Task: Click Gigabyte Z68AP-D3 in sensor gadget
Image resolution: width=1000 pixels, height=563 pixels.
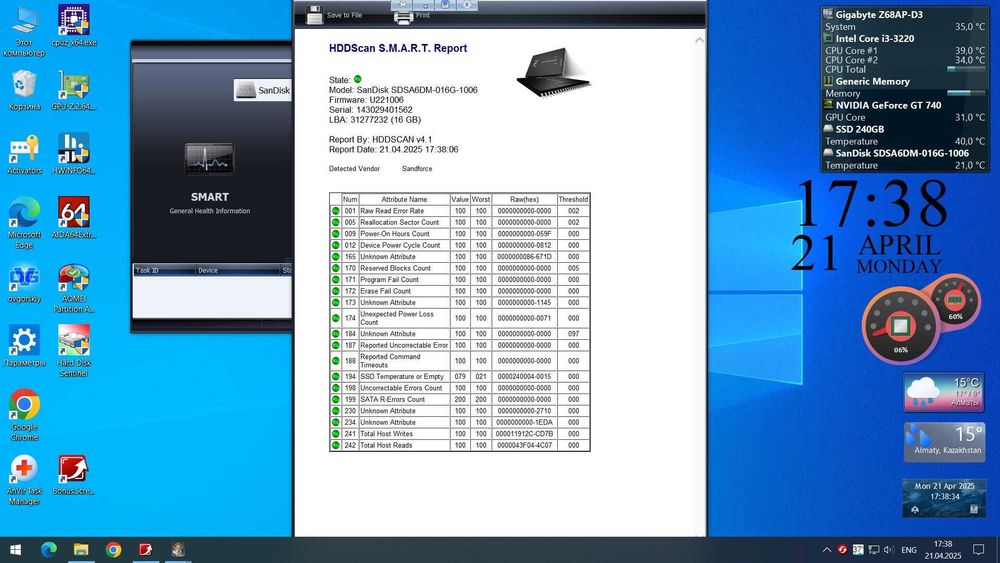Action: click(878, 15)
